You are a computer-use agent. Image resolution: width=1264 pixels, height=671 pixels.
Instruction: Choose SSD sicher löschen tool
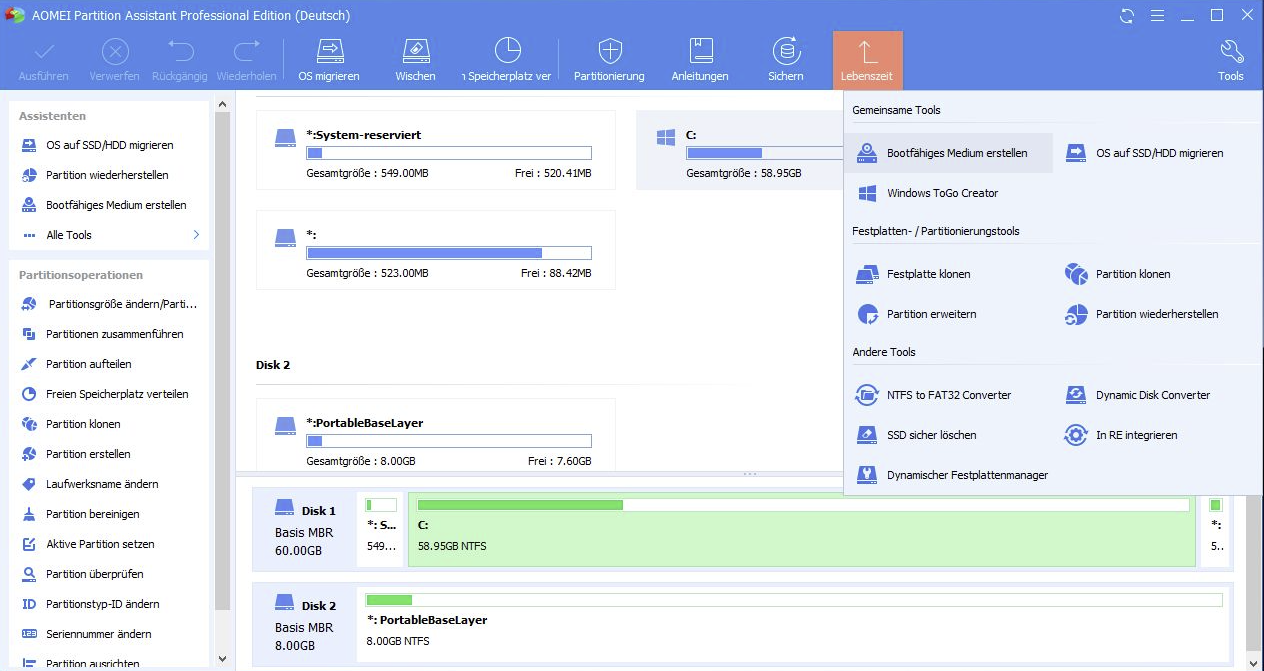[x=930, y=435]
